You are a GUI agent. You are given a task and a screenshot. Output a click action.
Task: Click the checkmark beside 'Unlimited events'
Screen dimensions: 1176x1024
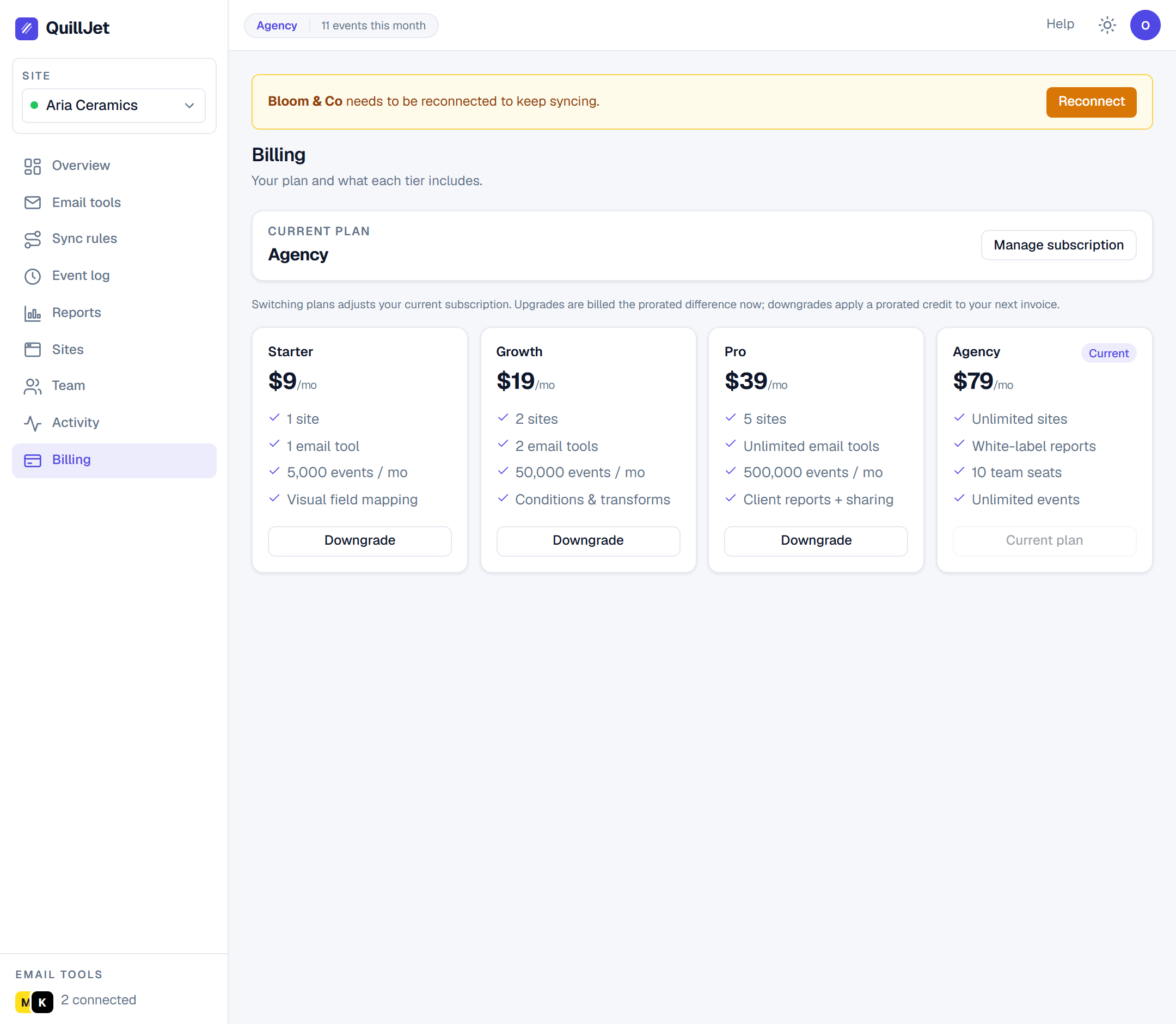click(959, 498)
